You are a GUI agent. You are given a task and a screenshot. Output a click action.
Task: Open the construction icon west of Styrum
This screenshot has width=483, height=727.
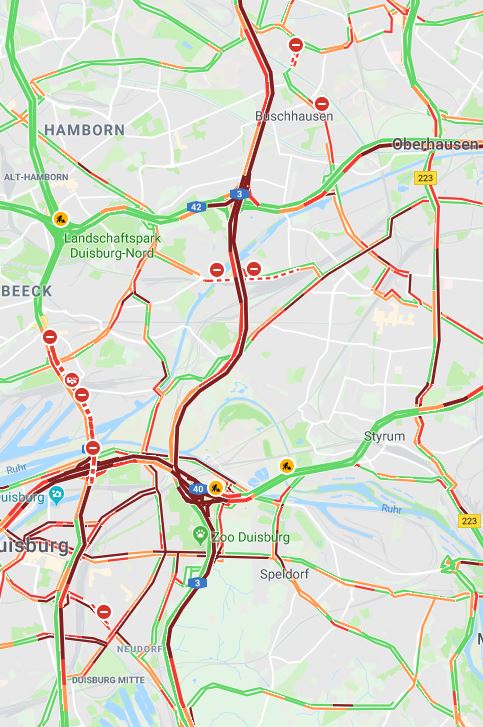287,466
